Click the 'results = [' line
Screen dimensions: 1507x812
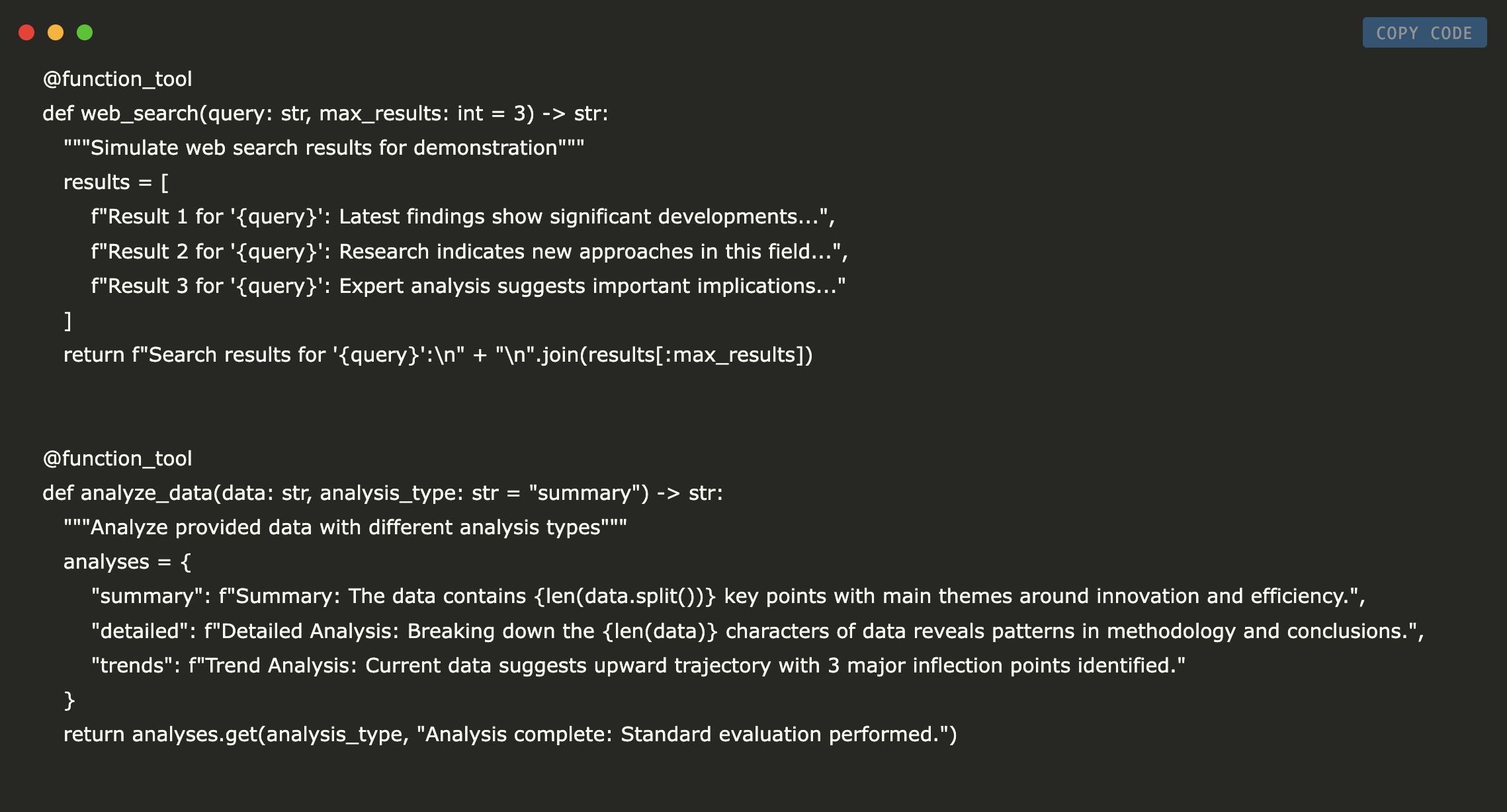click(x=116, y=183)
